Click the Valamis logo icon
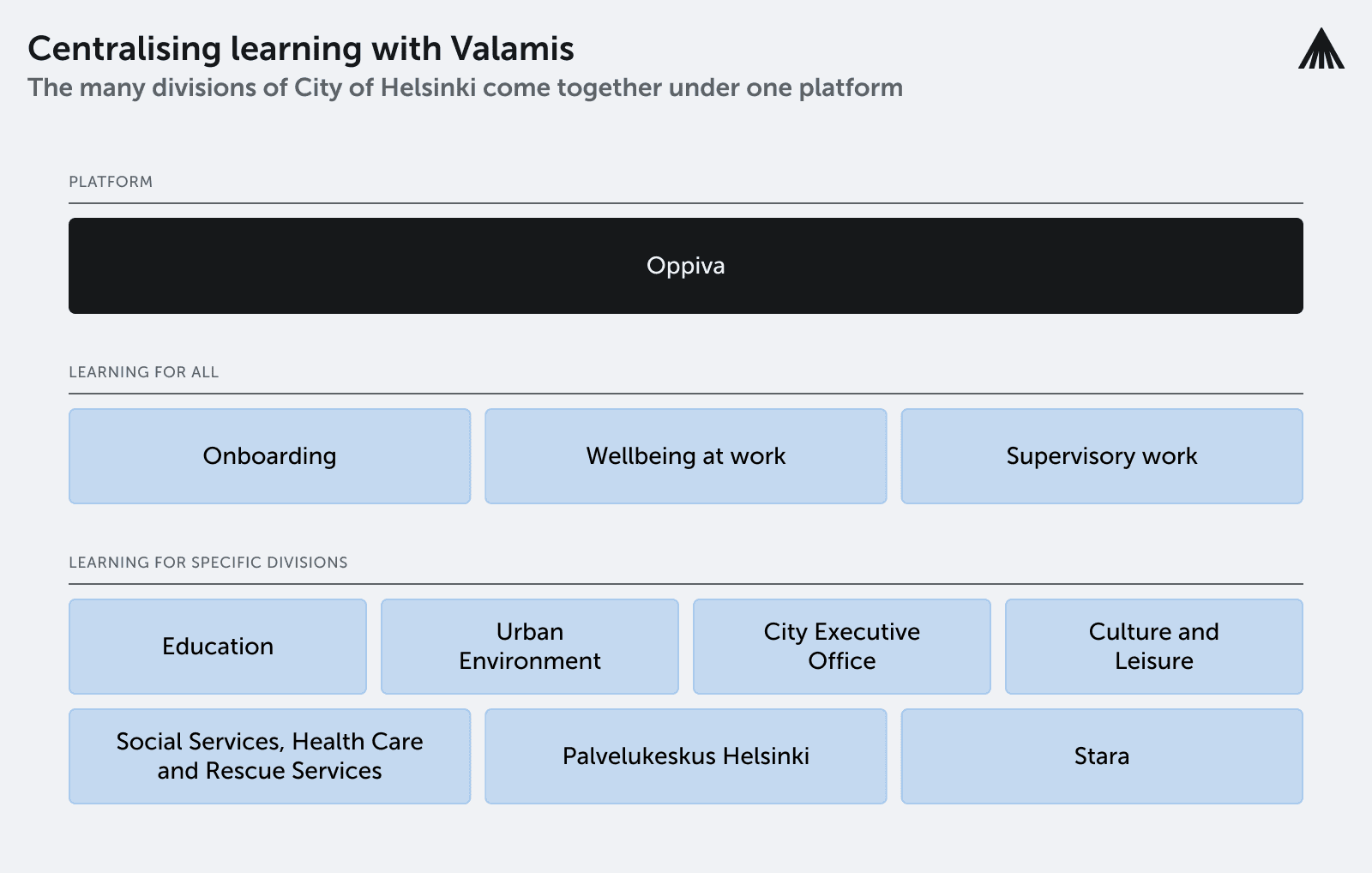 coord(1321,48)
